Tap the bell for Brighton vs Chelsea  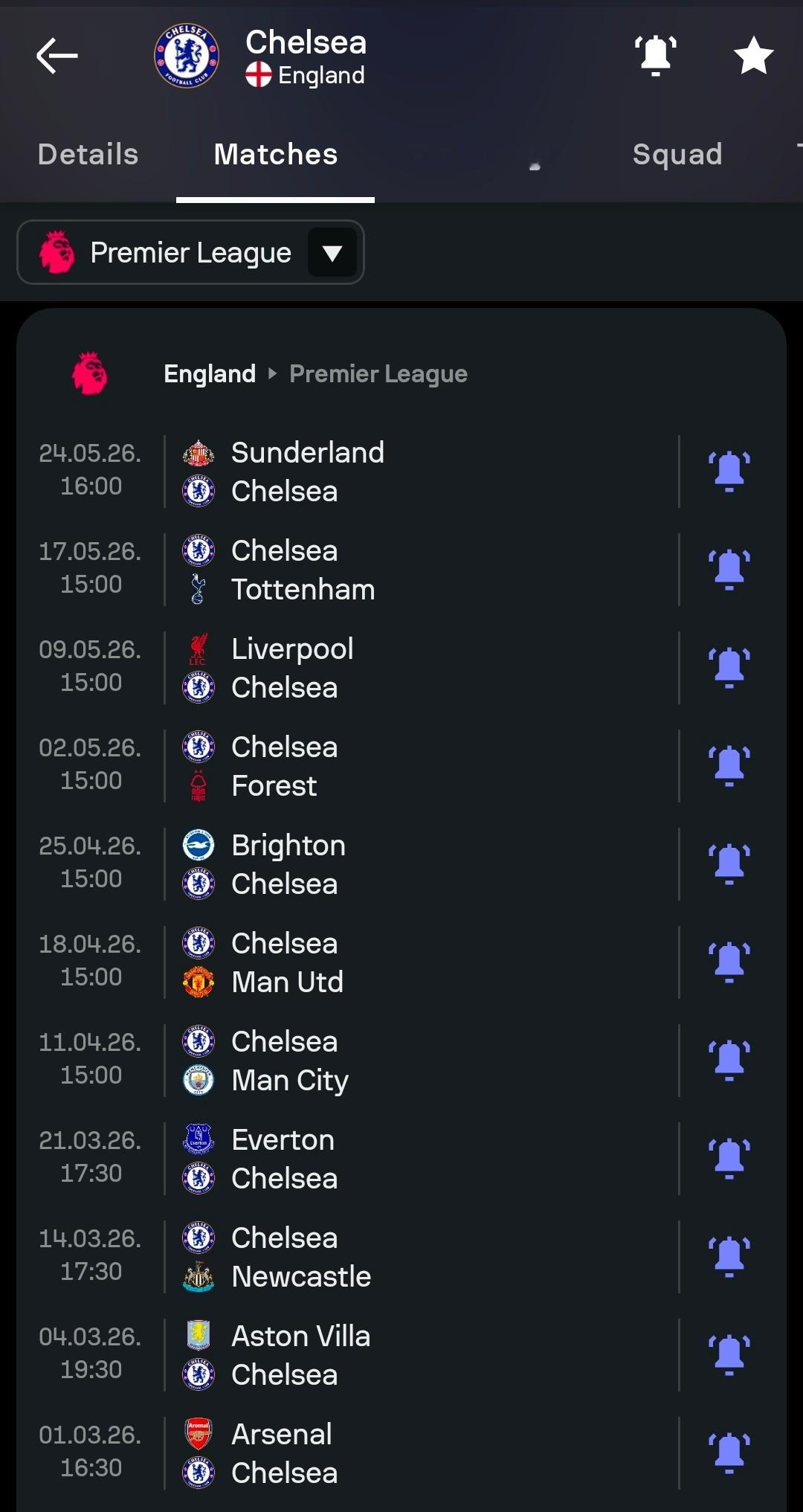[x=729, y=864]
